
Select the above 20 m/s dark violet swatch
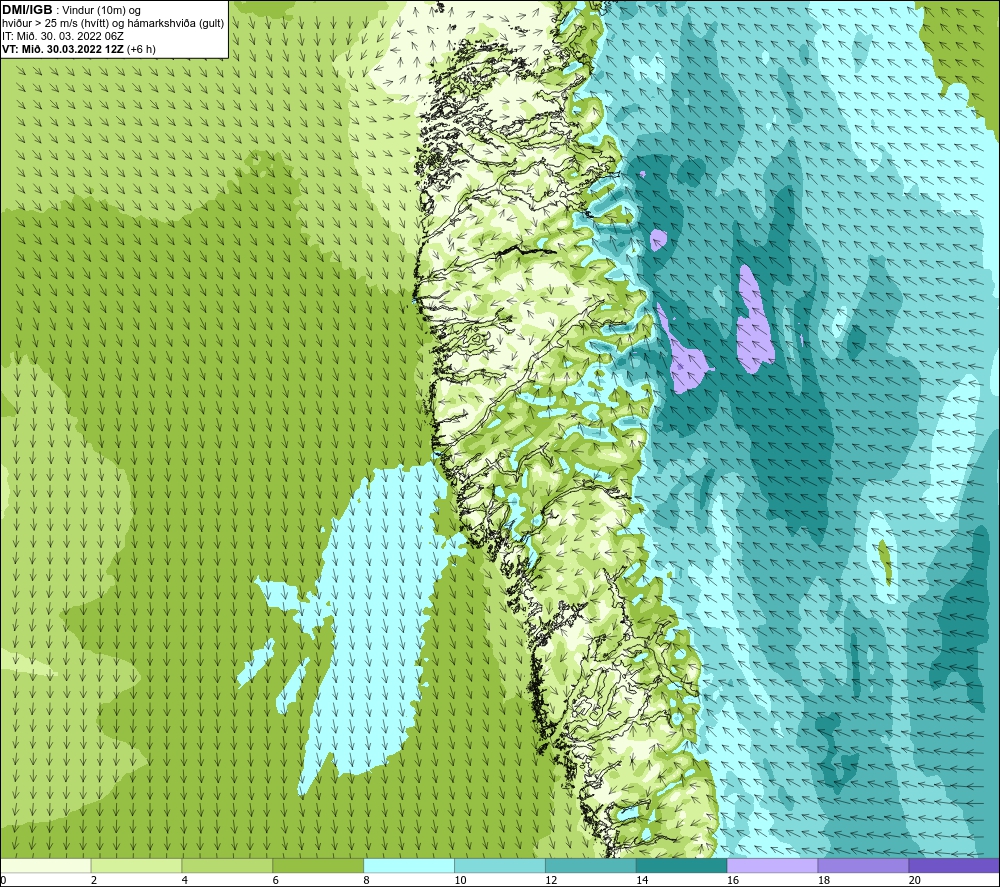(954, 866)
